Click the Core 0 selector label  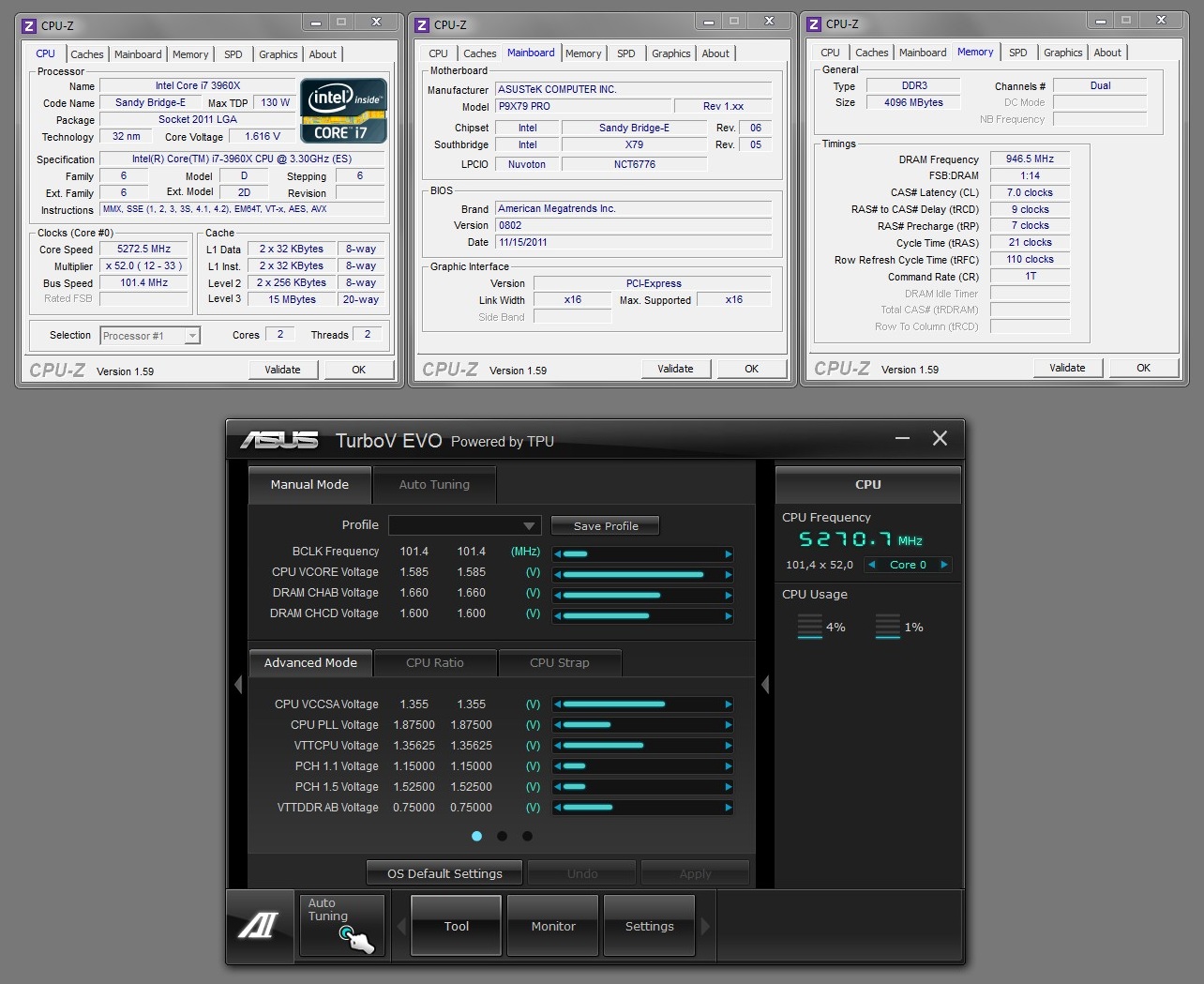(908, 565)
